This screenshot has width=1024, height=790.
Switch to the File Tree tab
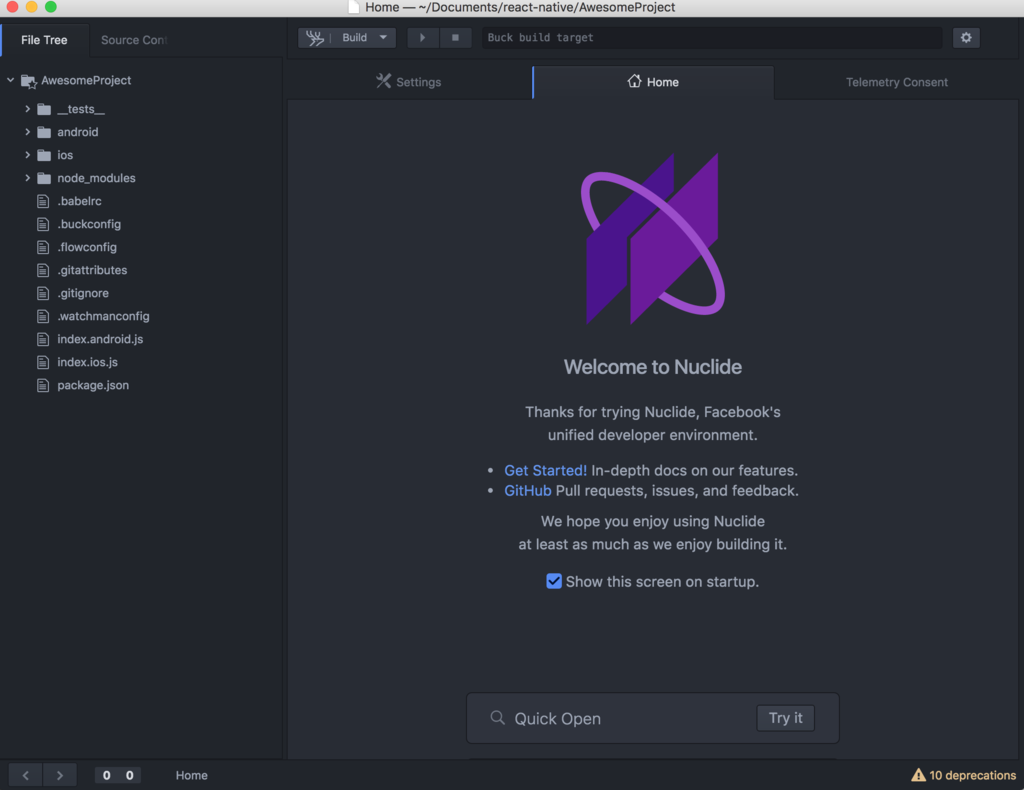(44, 40)
